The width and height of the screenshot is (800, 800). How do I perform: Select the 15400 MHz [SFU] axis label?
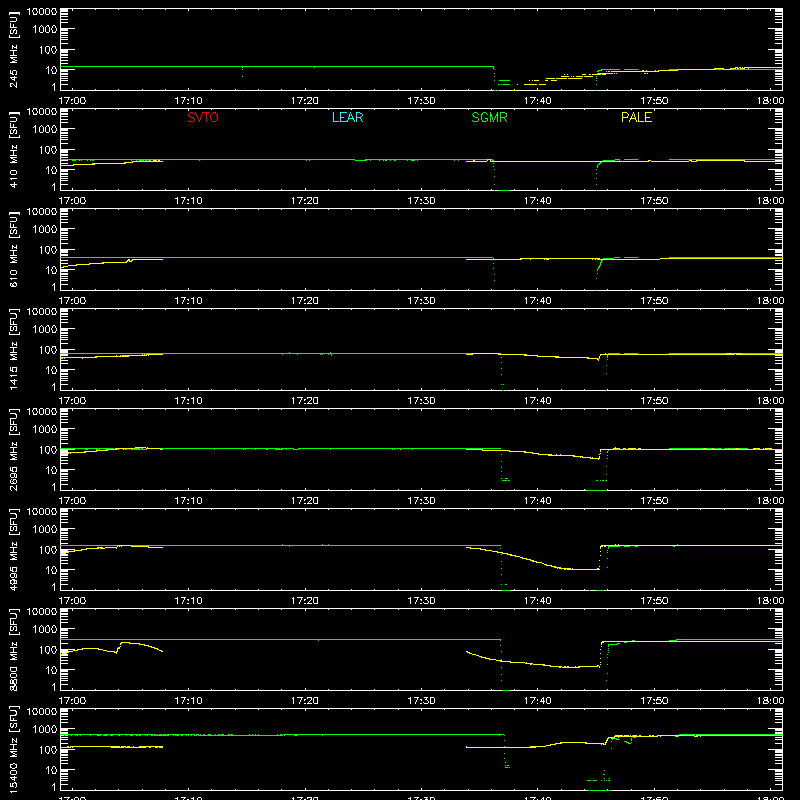13,749
